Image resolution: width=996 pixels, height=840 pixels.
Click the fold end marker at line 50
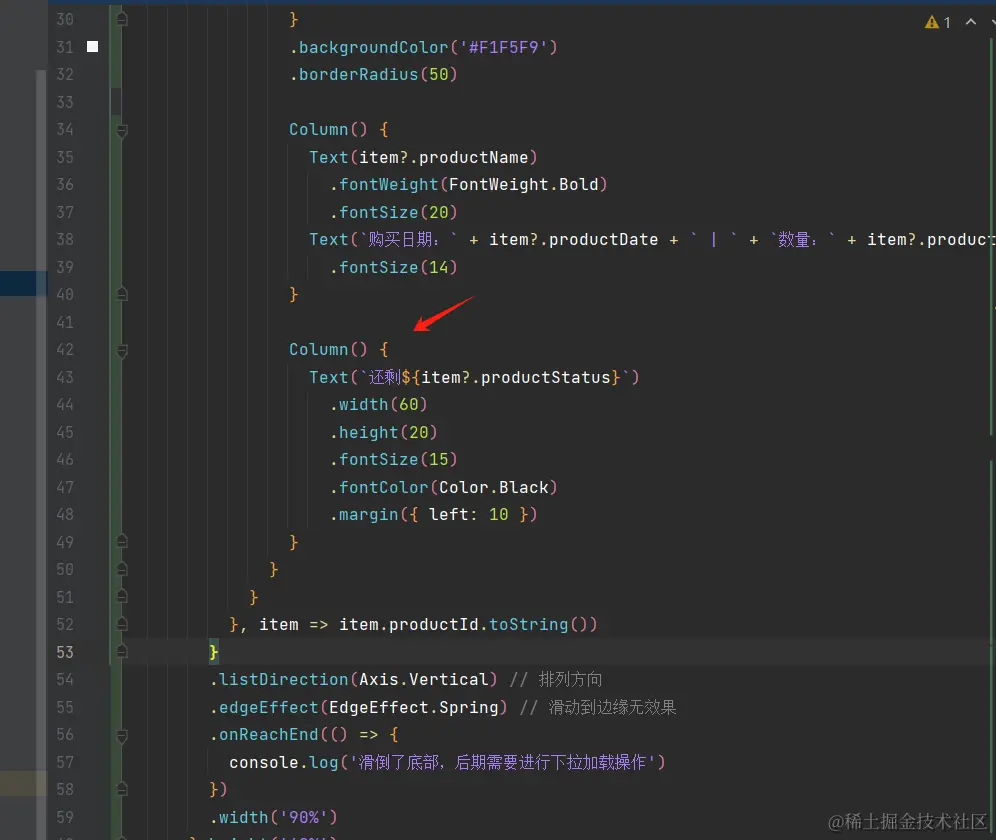pos(122,569)
